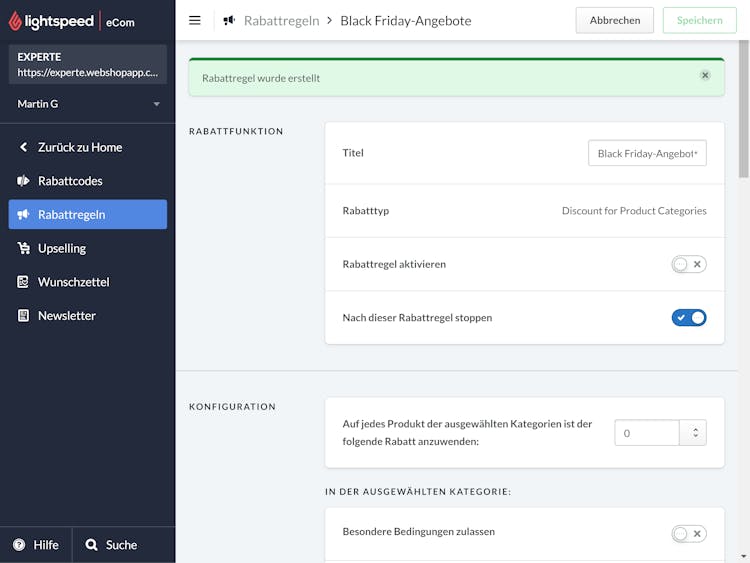Click the Wunschzettel sidebar icon
Screen dimensions: 750x563
[x=23, y=282]
